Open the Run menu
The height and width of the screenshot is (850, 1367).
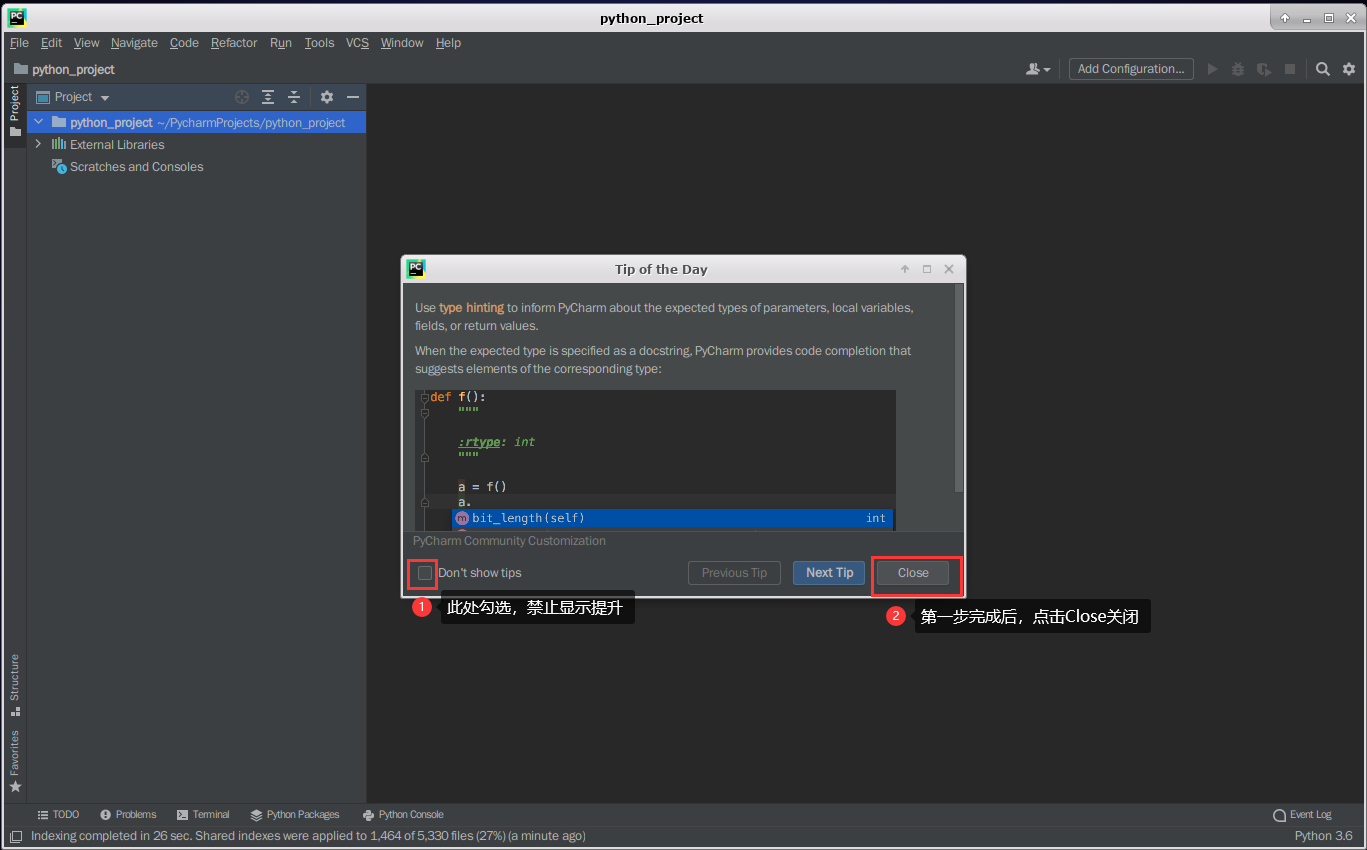[x=281, y=43]
